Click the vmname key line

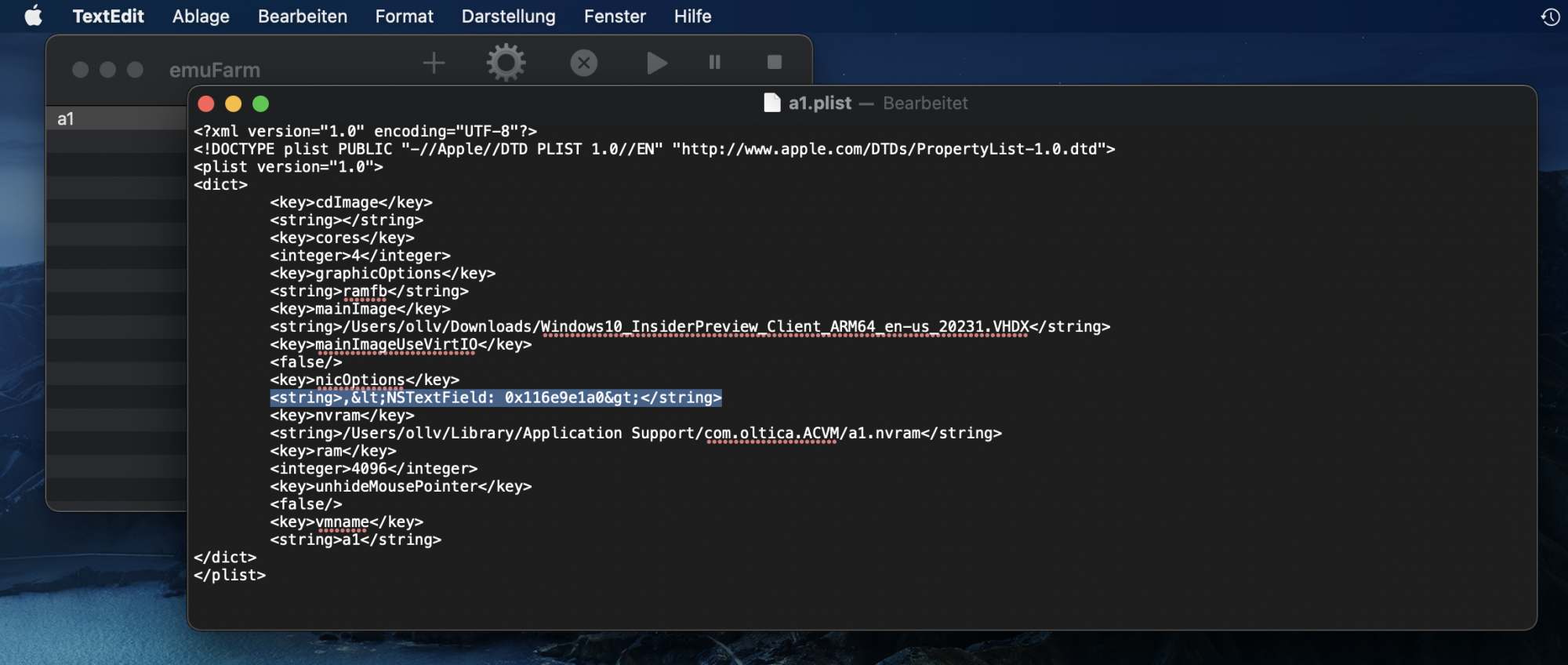point(347,521)
